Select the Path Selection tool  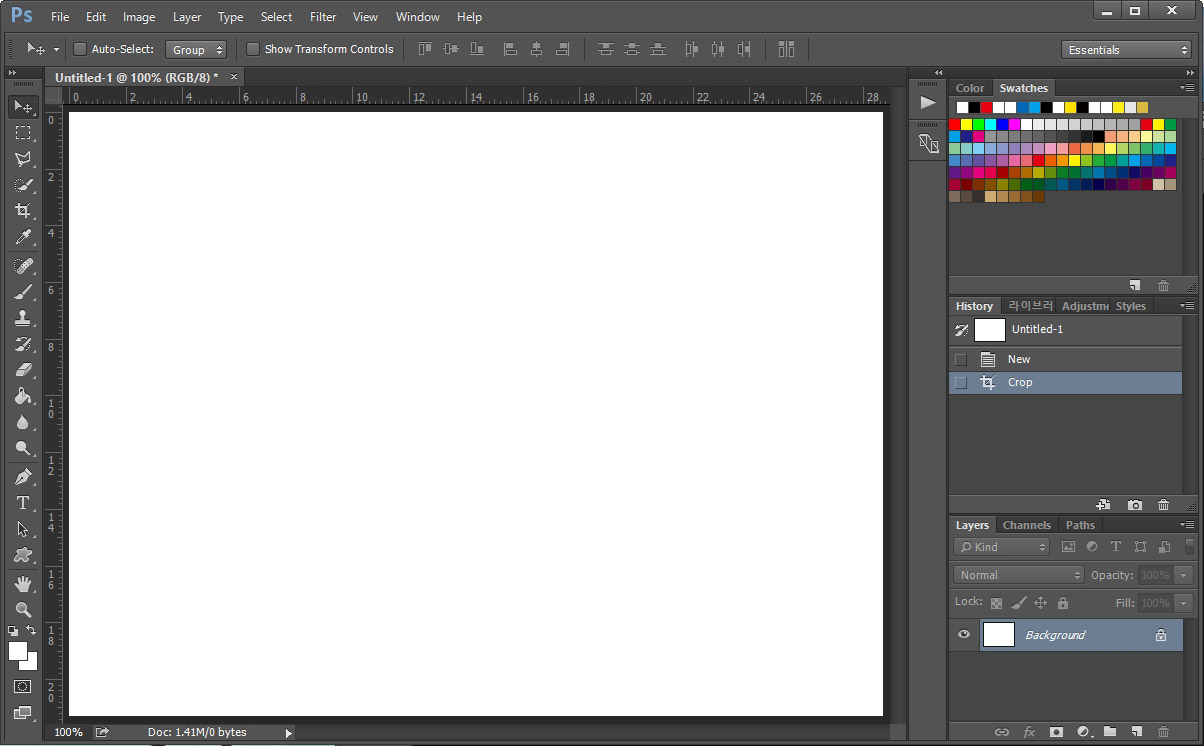point(23,529)
